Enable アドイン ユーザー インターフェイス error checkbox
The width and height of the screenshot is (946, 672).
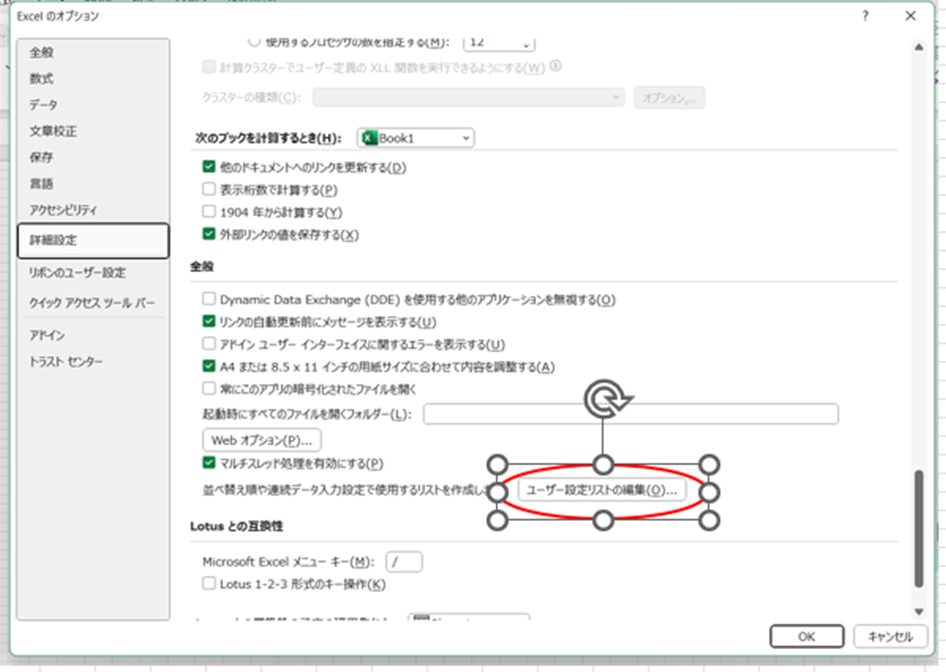point(209,344)
